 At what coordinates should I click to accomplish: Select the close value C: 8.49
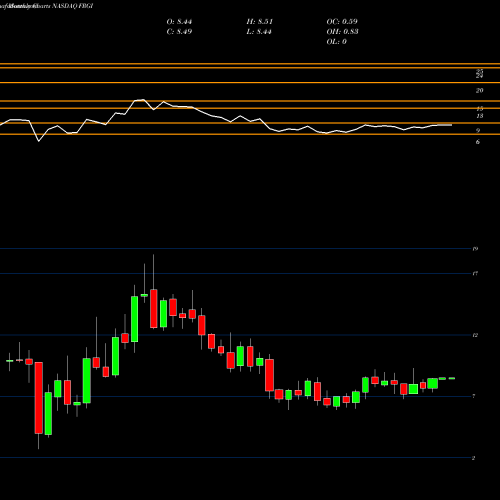point(179,32)
